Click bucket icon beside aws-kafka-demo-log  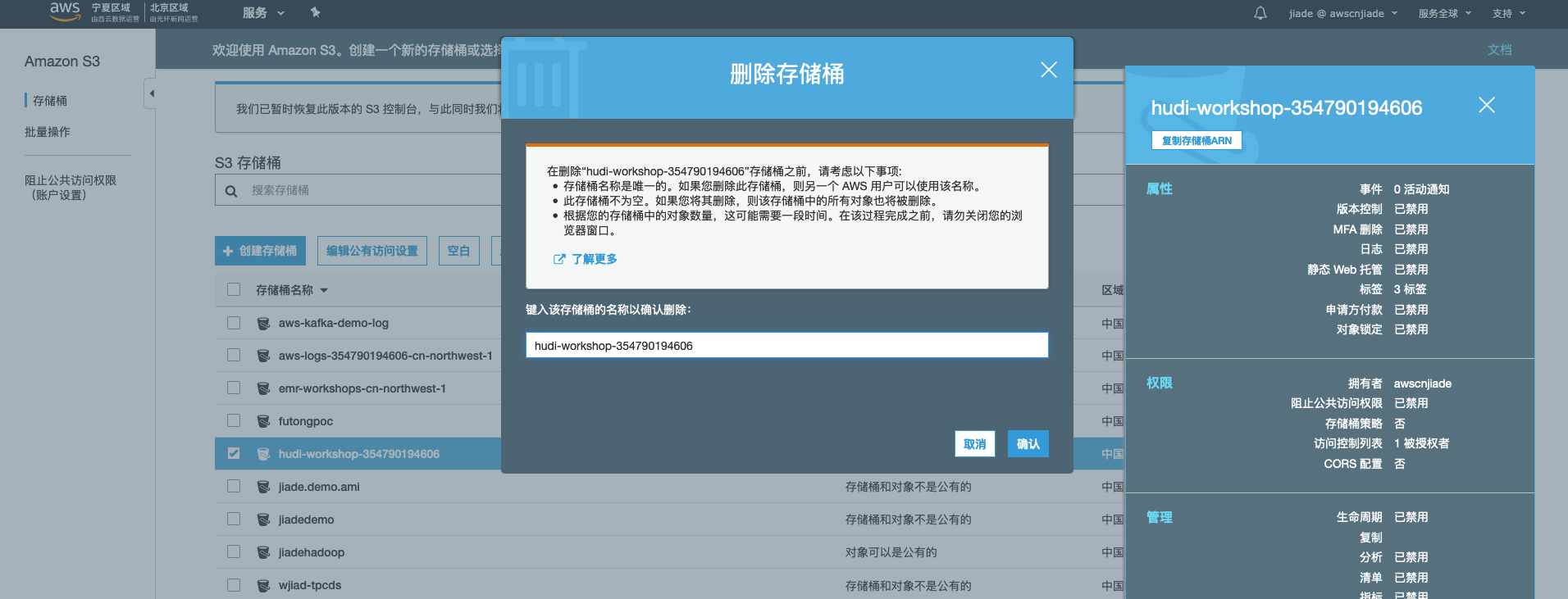point(263,324)
